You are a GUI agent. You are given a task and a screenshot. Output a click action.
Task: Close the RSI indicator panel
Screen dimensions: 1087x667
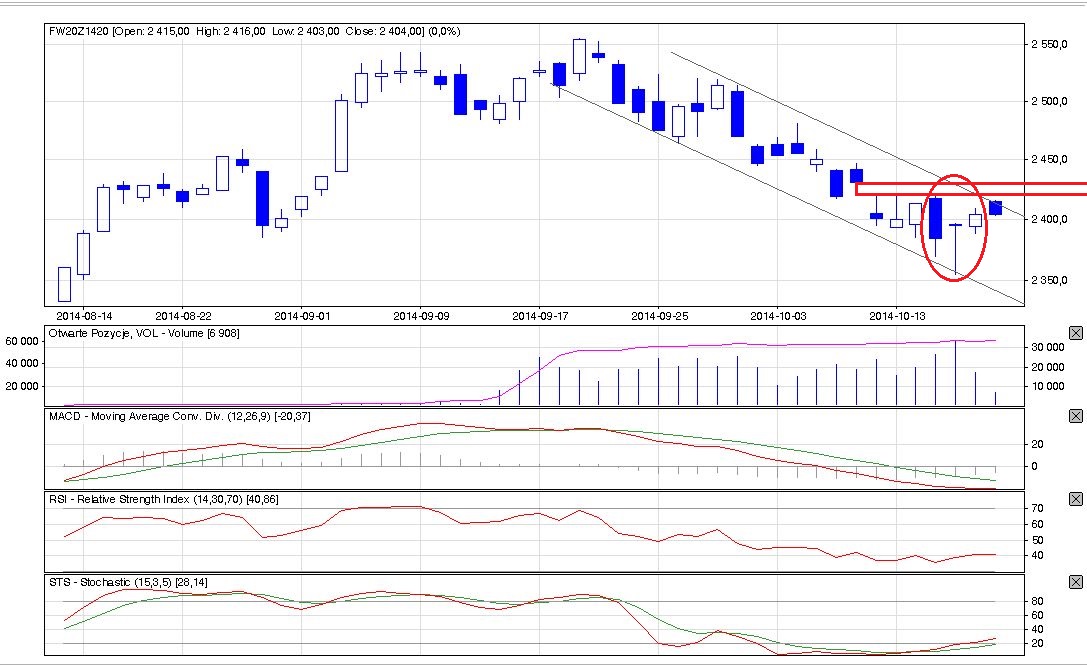[1075, 499]
